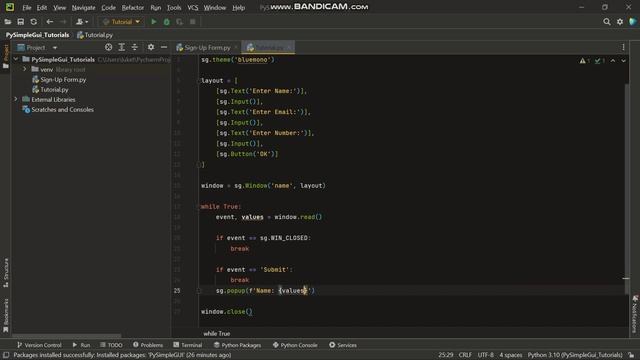Open the Tools menu
This screenshot has width=640, height=360.
point(174,8)
